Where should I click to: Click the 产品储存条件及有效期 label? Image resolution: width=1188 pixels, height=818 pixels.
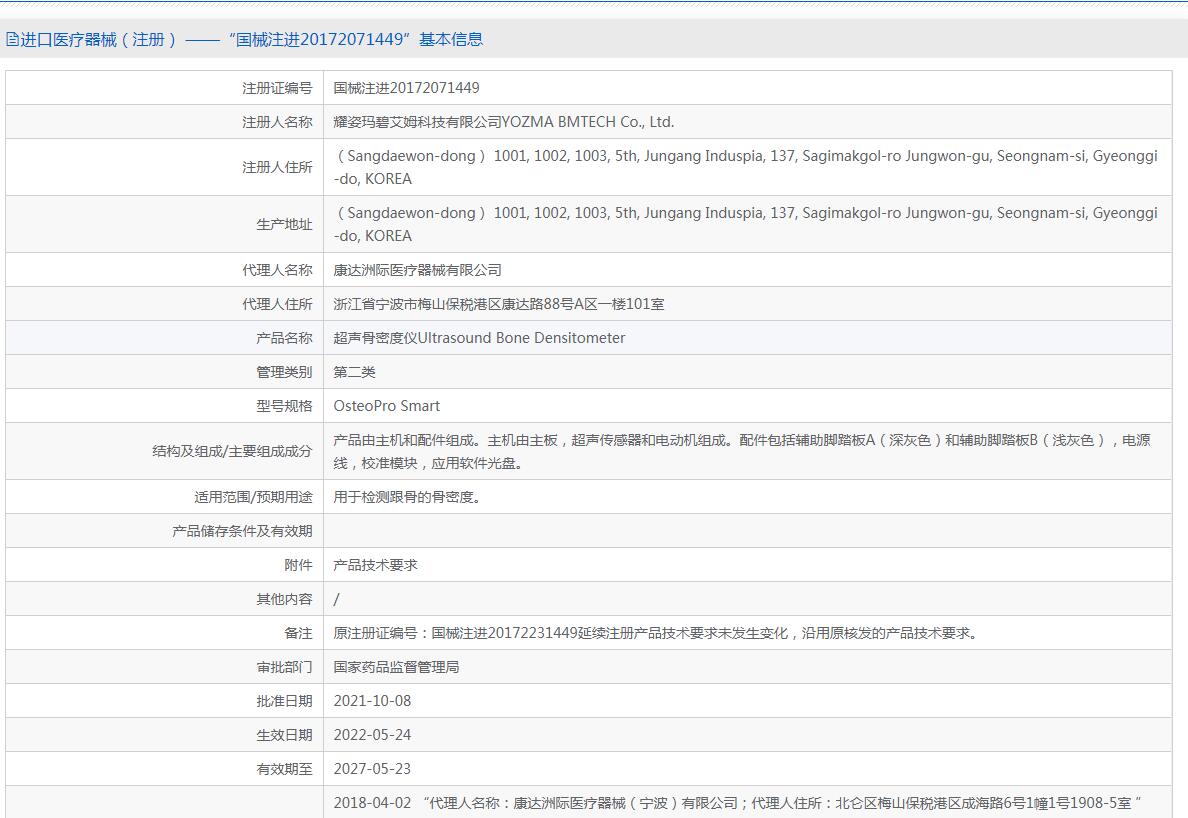pyautogui.click(x=242, y=531)
